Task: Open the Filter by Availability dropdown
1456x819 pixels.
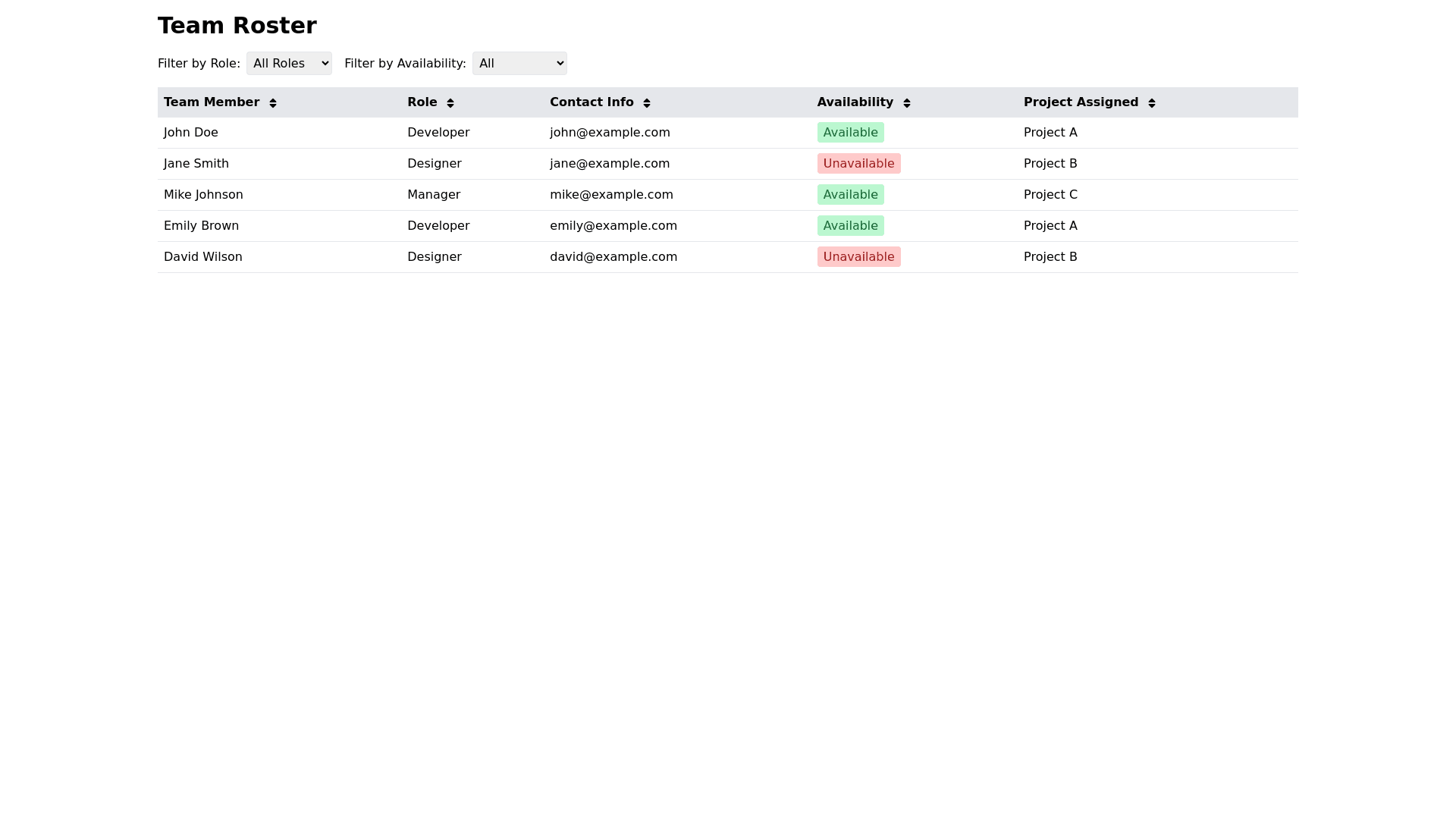Action: [519, 64]
